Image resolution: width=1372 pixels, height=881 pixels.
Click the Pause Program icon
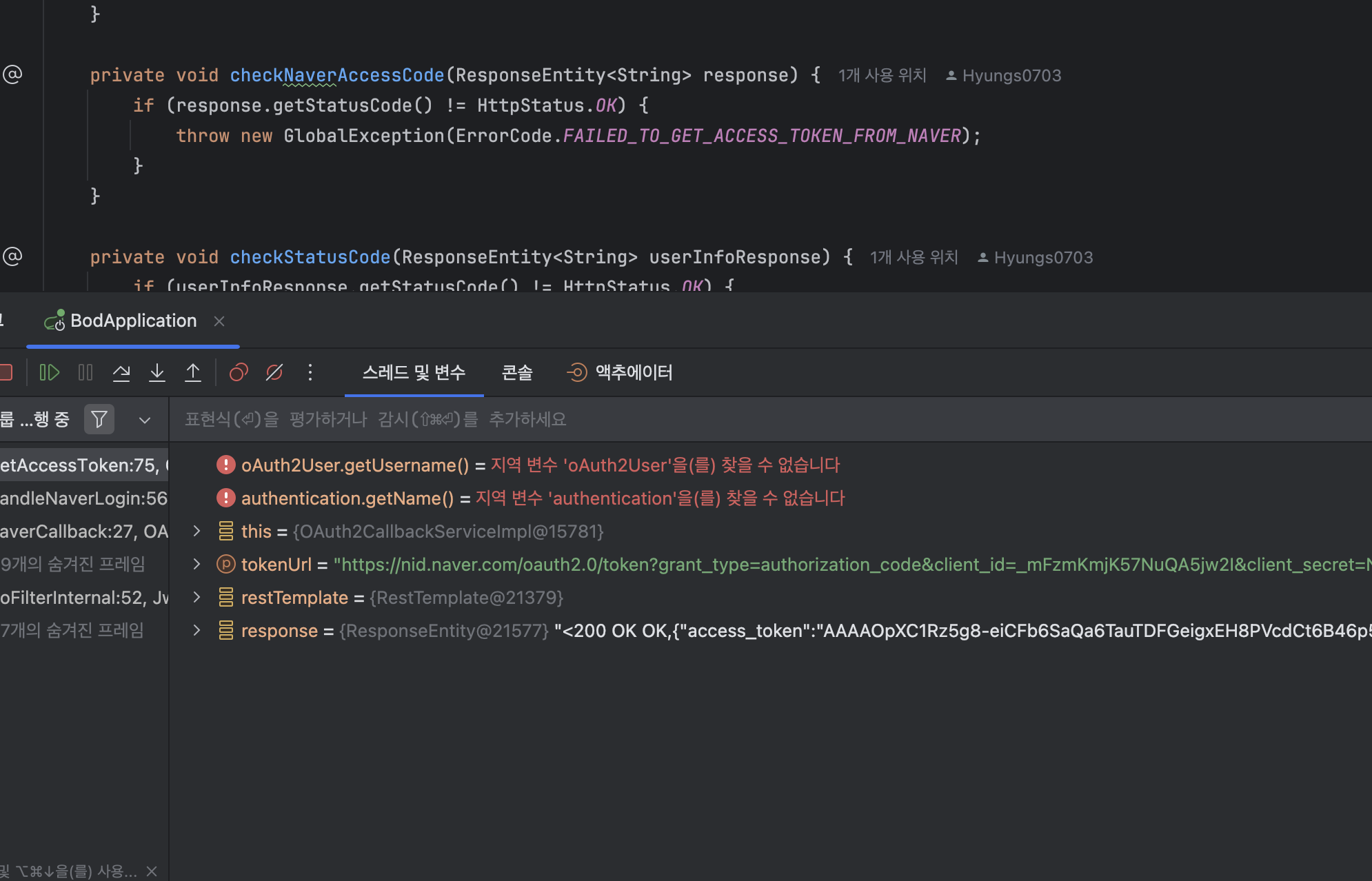(x=85, y=373)
